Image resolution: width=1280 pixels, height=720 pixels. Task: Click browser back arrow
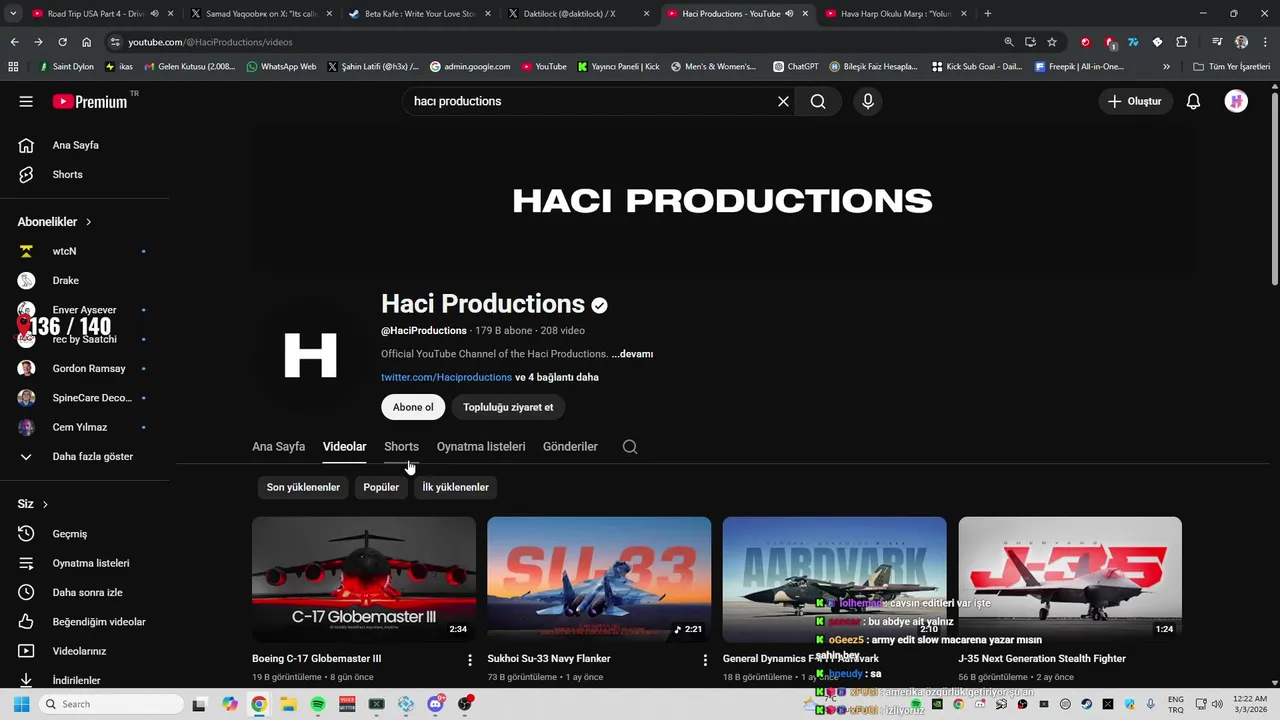[14, 42]
